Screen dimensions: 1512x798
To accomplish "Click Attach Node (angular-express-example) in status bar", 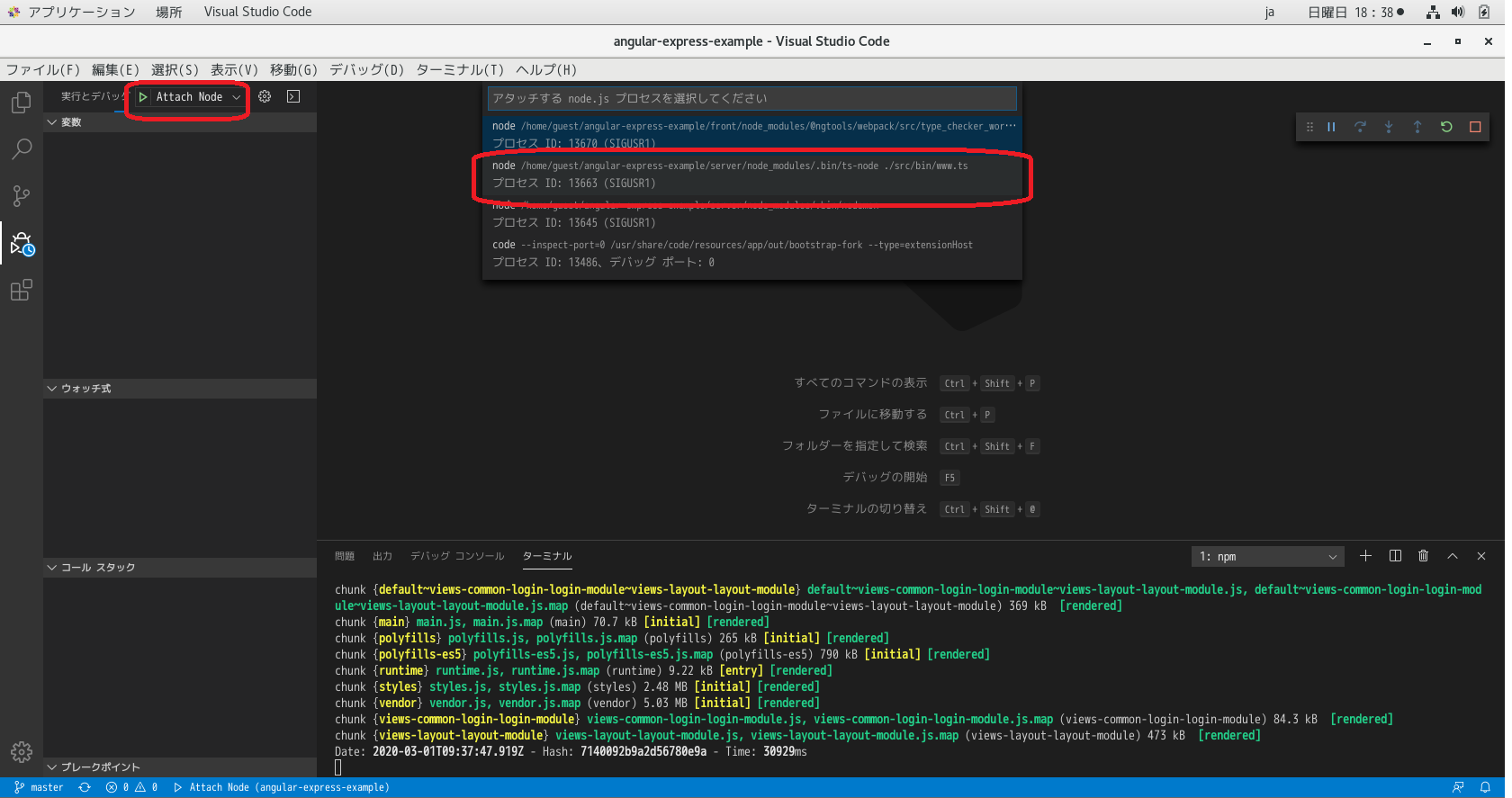I will [x=282, y=787].
